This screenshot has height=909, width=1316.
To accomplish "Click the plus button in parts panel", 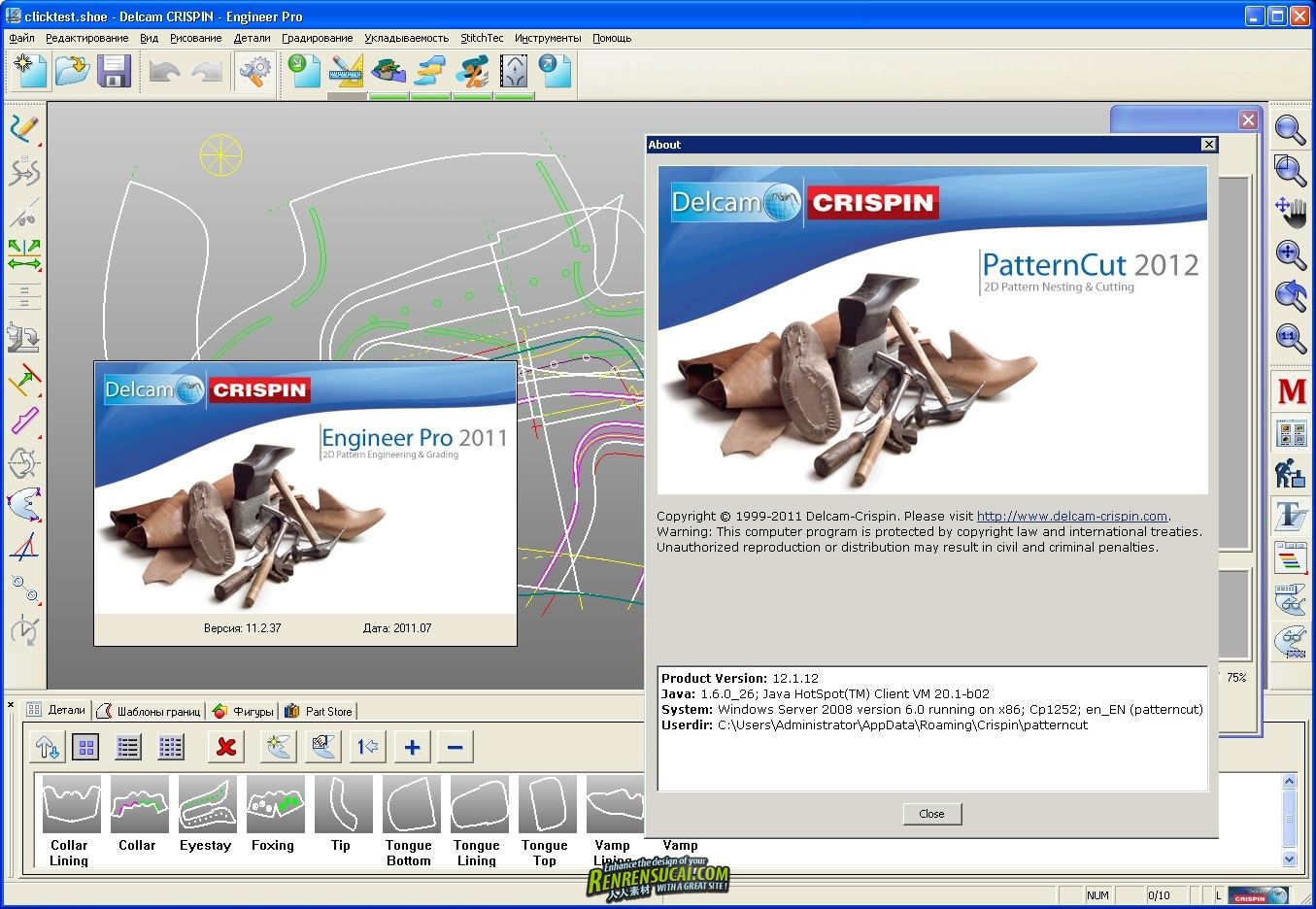I will pyautogui.click(x=412, y=747).
